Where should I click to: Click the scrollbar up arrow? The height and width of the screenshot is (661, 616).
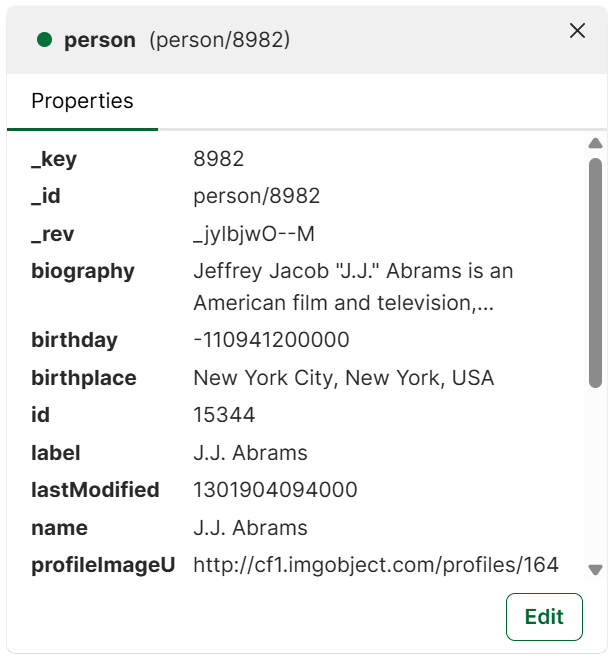(x=595, y=143)
